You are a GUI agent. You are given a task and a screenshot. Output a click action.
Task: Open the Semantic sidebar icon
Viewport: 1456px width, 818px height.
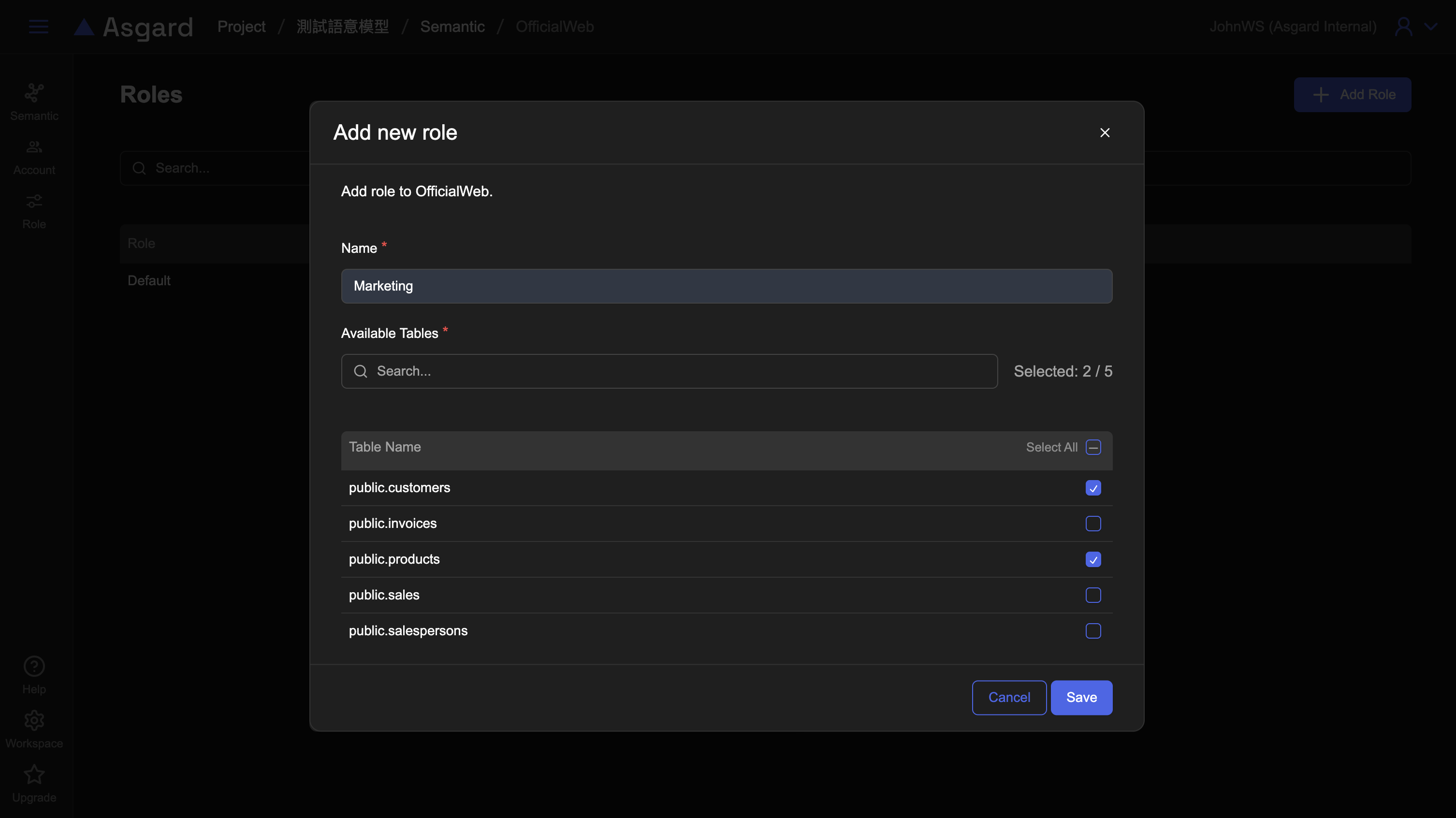coord(34,93)
